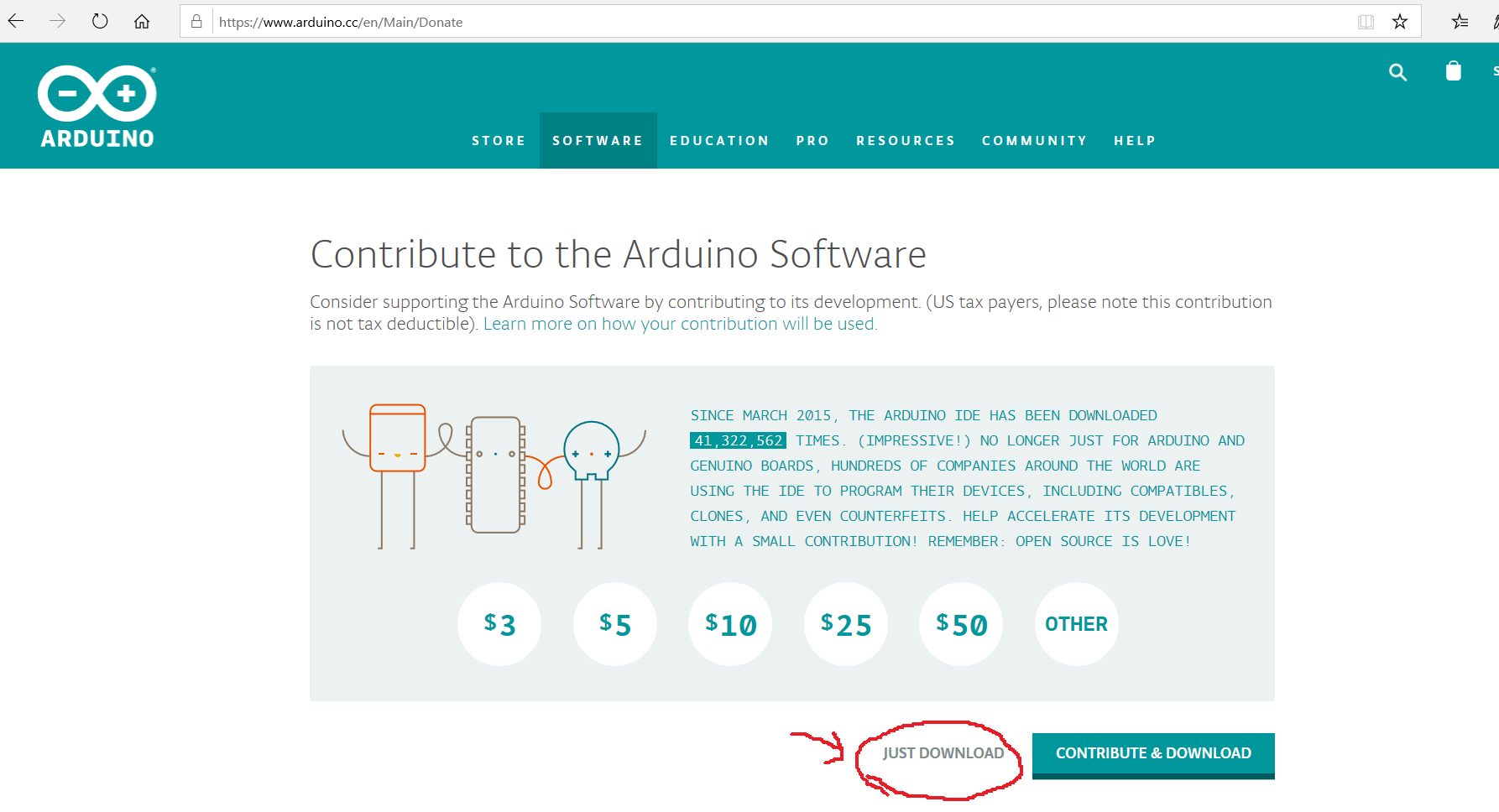The image size is (1499, 812).
Task: Open the STORE menu
Action: (499, 141)
